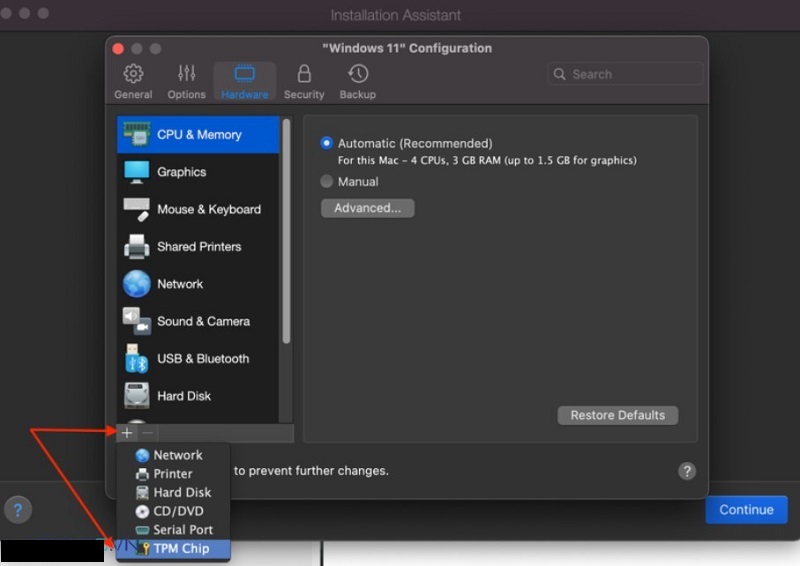Select USB & Bluetooth in hardware list
This screenshot has width=800, height=566.
[x=198, y=358]
